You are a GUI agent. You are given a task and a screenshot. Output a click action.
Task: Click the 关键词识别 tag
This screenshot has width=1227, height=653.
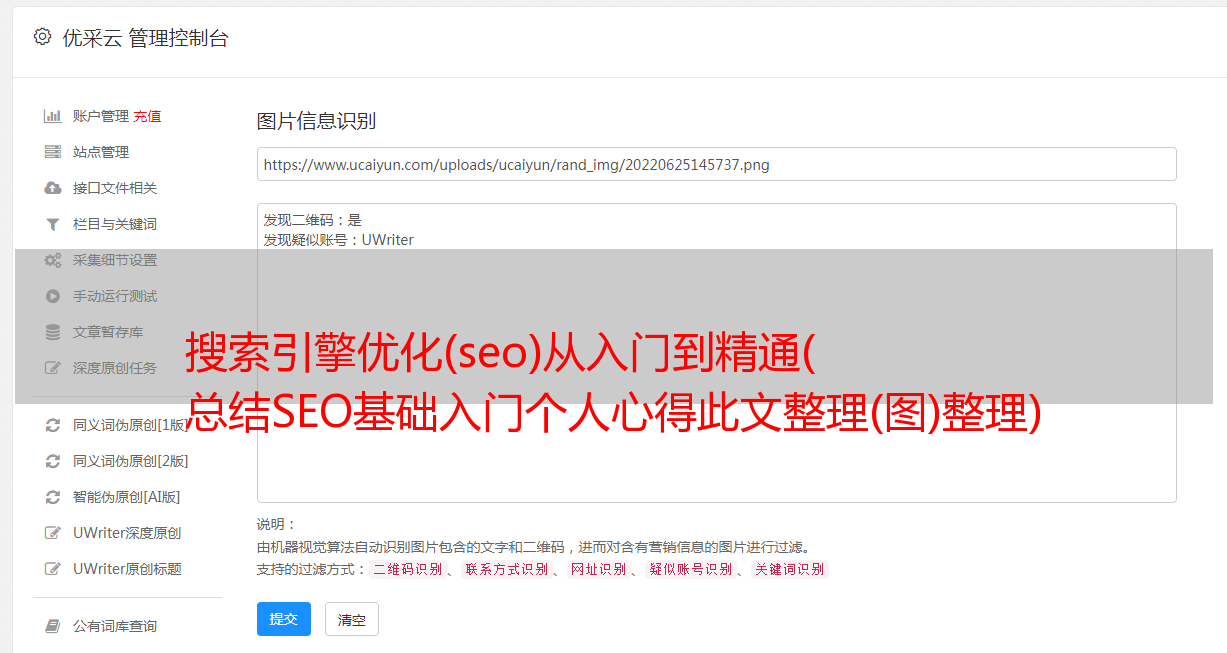(790, 569)
